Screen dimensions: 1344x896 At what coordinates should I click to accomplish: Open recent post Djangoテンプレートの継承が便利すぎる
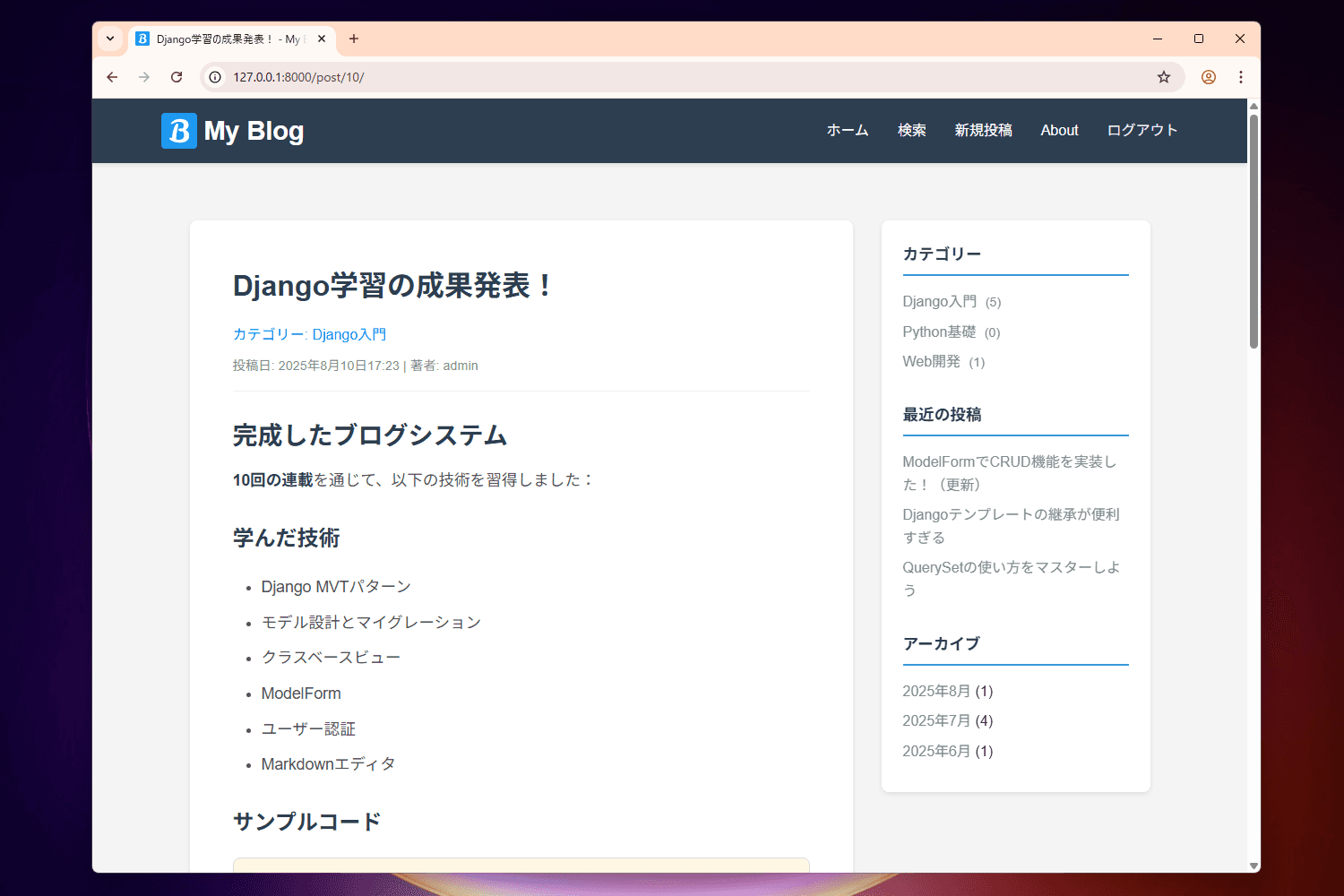point(1011,526)
